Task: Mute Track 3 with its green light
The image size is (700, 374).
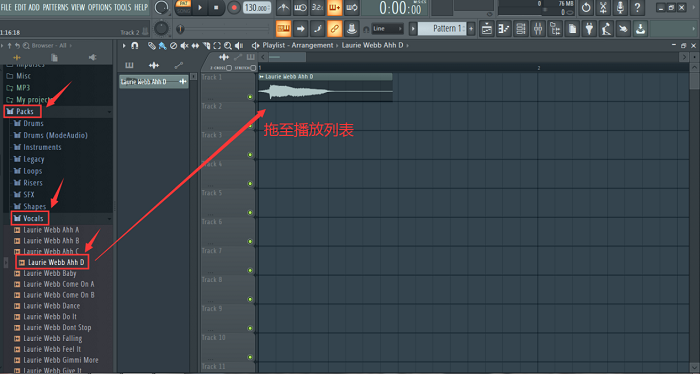Action: (250, 155)
